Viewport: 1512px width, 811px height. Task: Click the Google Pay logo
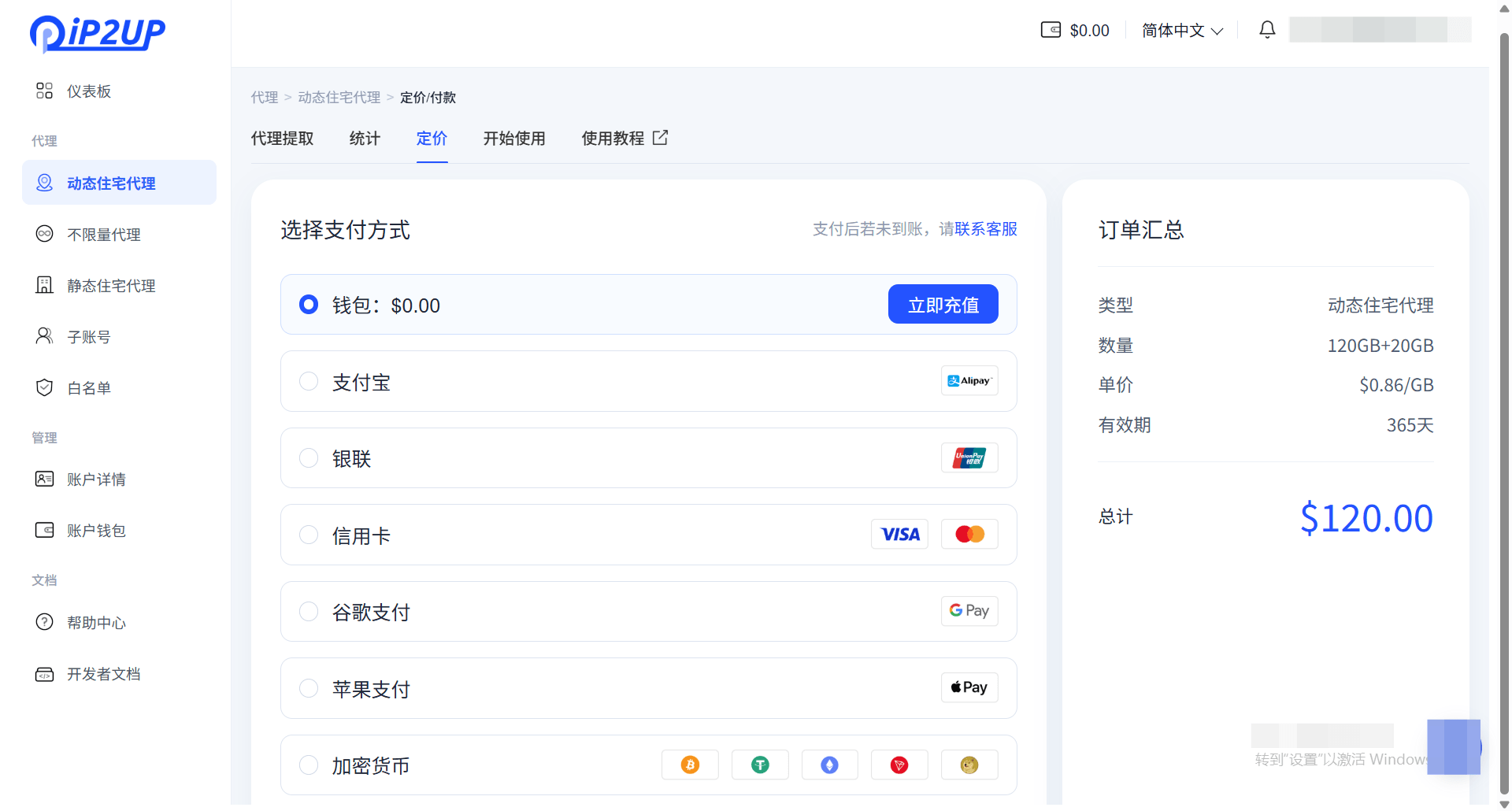tap(969, 611)
